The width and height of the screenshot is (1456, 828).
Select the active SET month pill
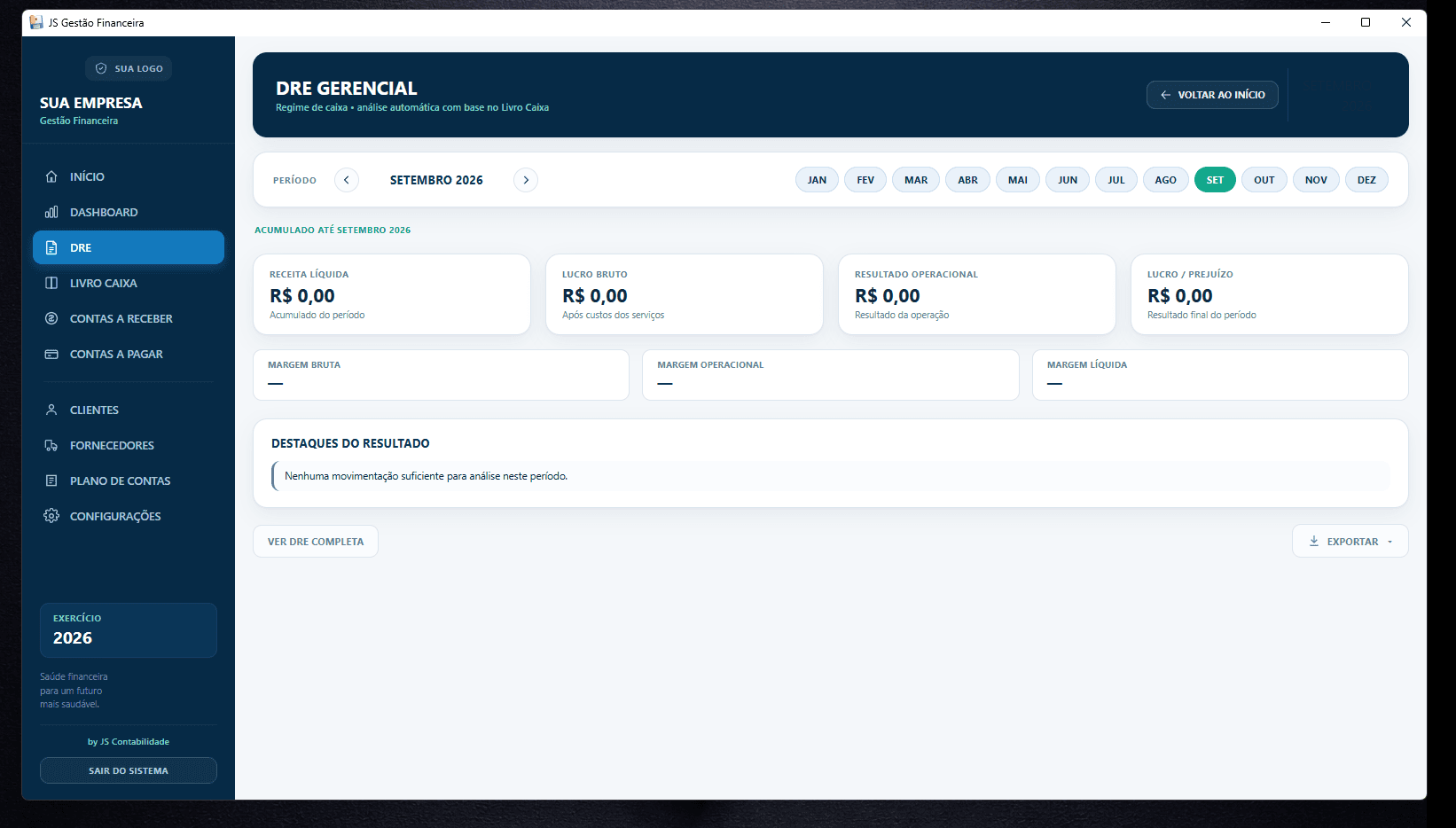[1215, 180]
